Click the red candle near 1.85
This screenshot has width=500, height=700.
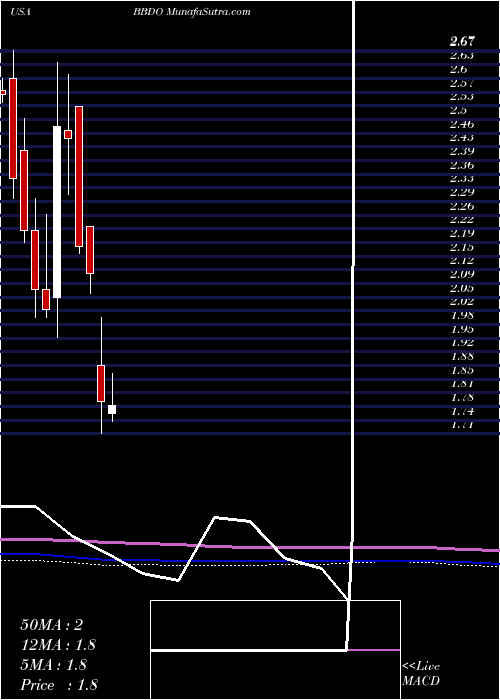click(x=101, y=383)
